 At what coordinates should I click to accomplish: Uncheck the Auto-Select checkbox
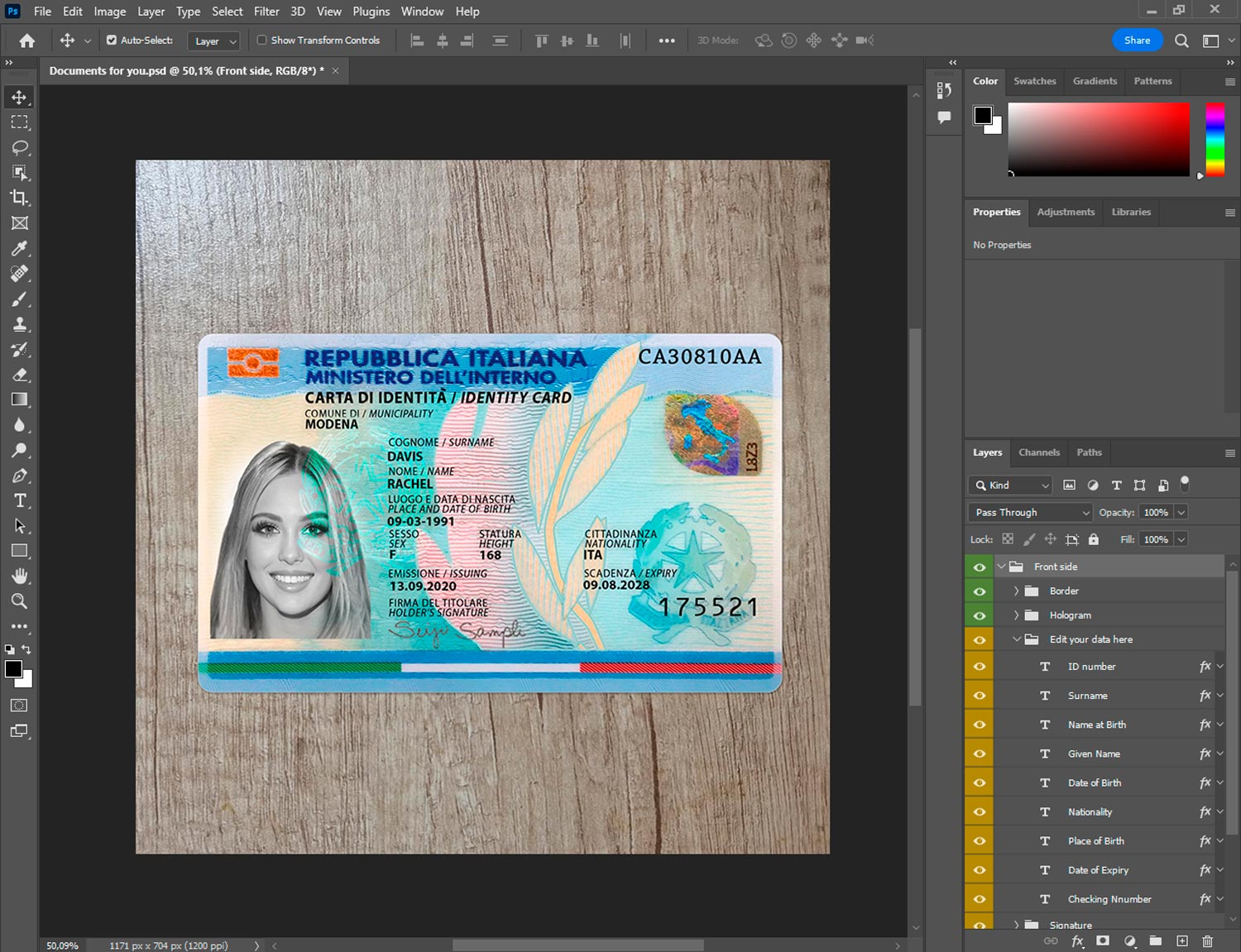coord(112,40)
